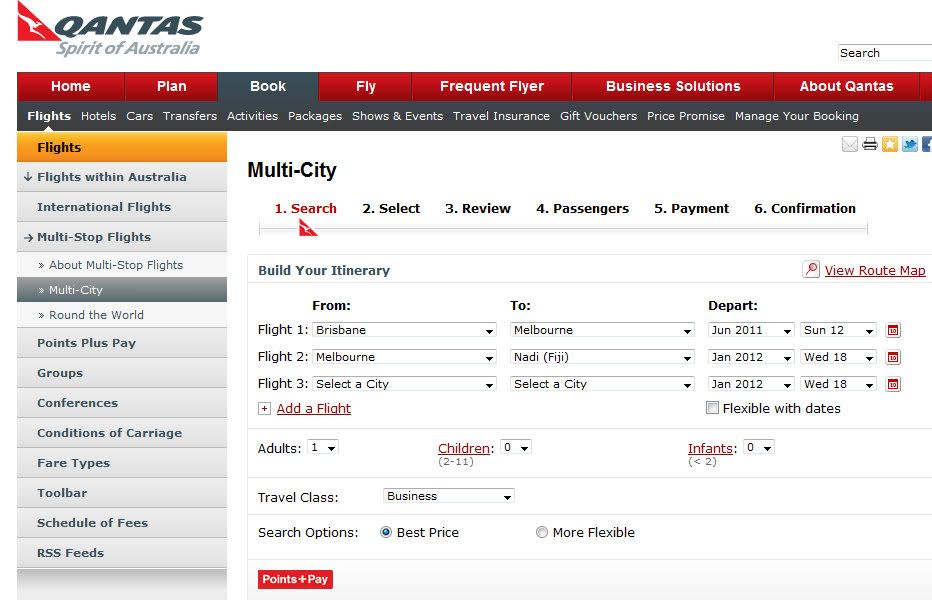Screen dimensions: 932x600
Task: Open Flight 1 To dropdown showing Melbourne
Action: 602,330
